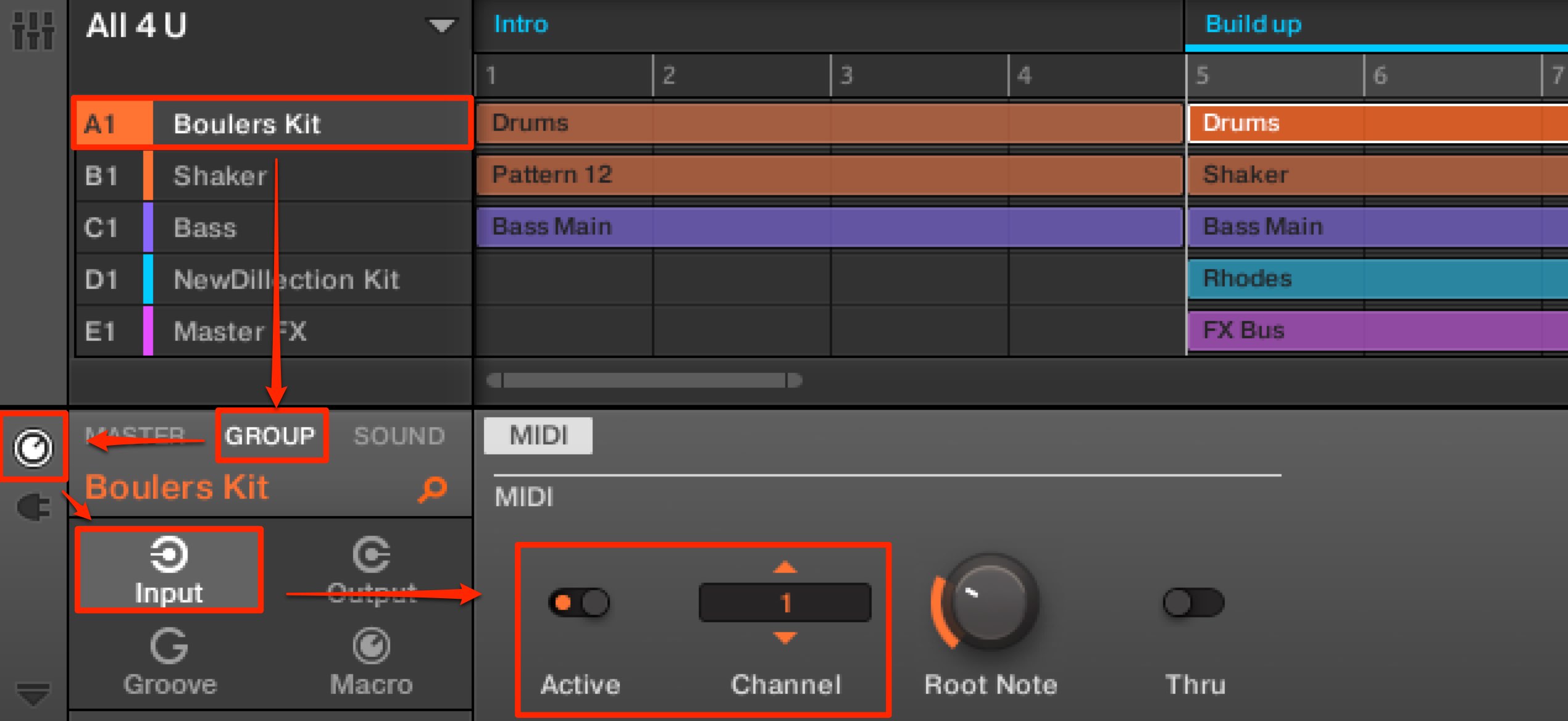The width and height of the screenshot is (1568, 721).
Task: Open Input properties
Action: pos(169,570)
